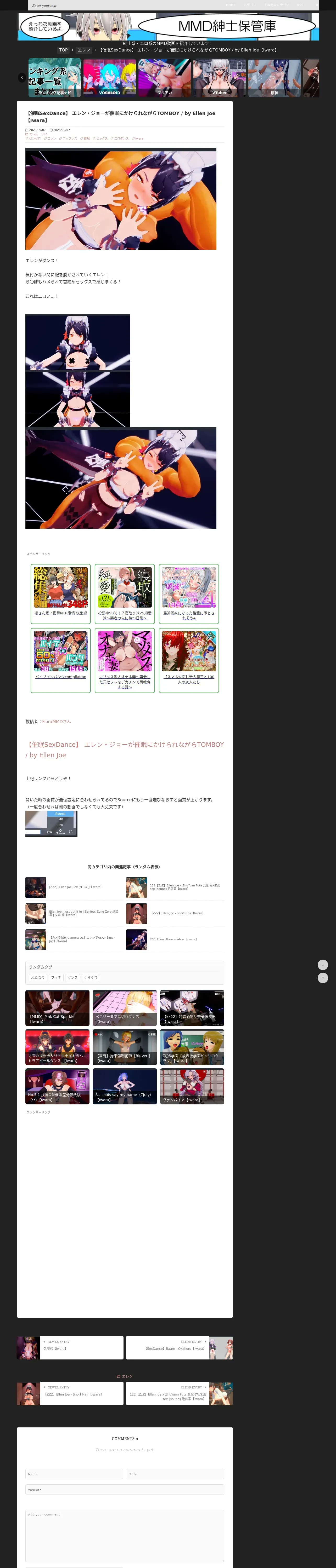Open related post with Camera DL ASAP
Image resolution: width=336 pixels, height=1568 pixels.
(x=73, y=939)
